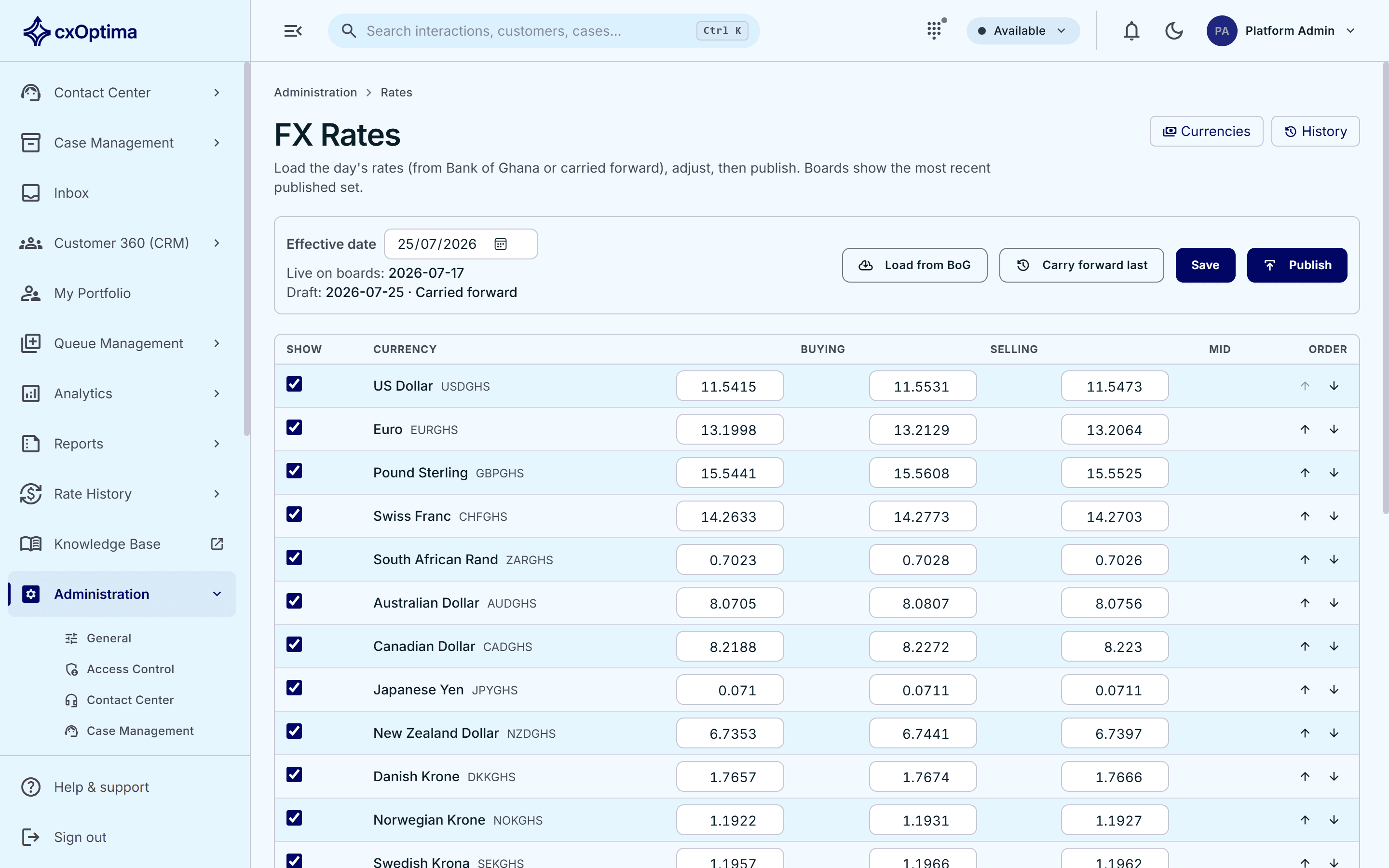Open Inbox in sidebar
This screenshot has width=1389, height=868.
(x=122, y=193)
